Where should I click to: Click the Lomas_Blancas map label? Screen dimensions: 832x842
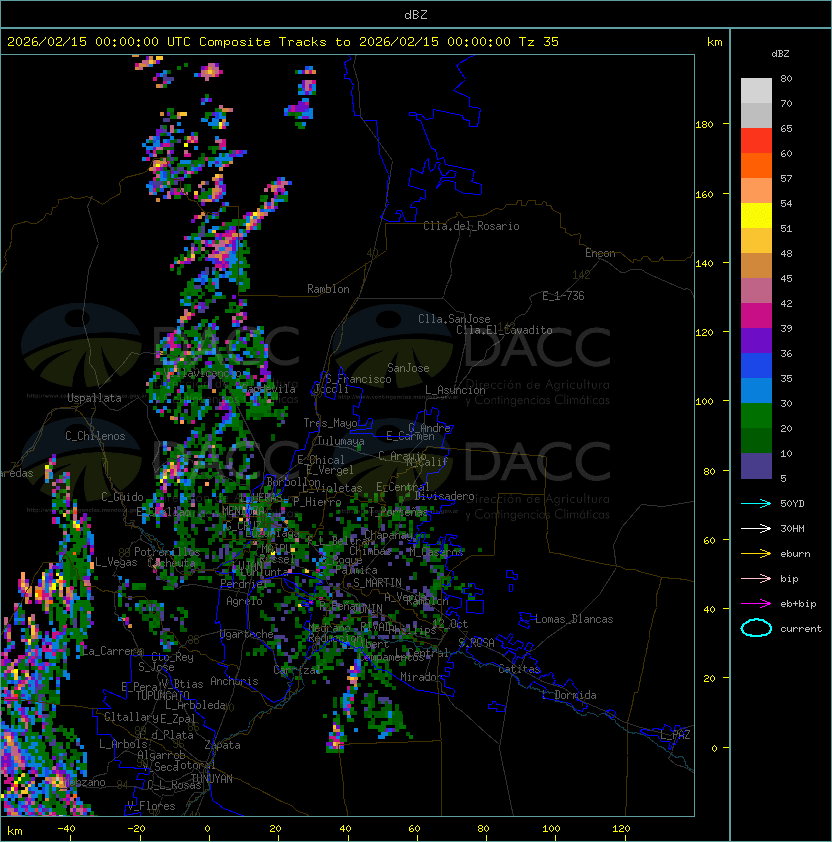pyautogui.click(x=574, y=619)
